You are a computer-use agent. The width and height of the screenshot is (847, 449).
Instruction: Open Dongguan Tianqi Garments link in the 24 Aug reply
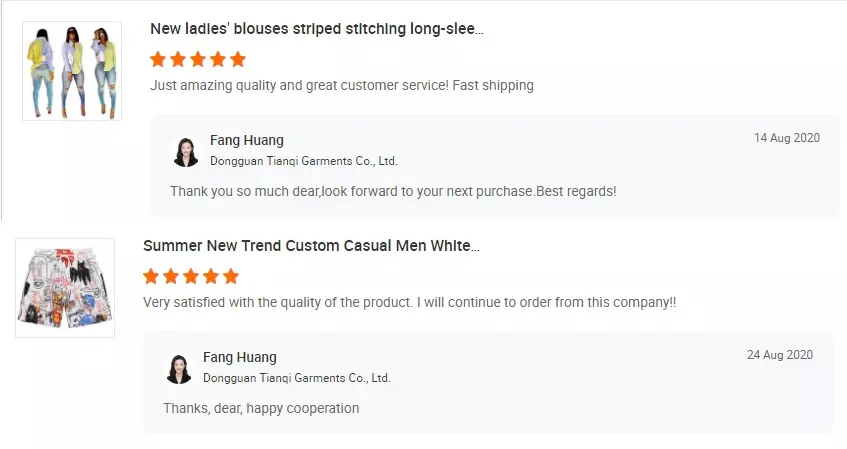[297, 378]
